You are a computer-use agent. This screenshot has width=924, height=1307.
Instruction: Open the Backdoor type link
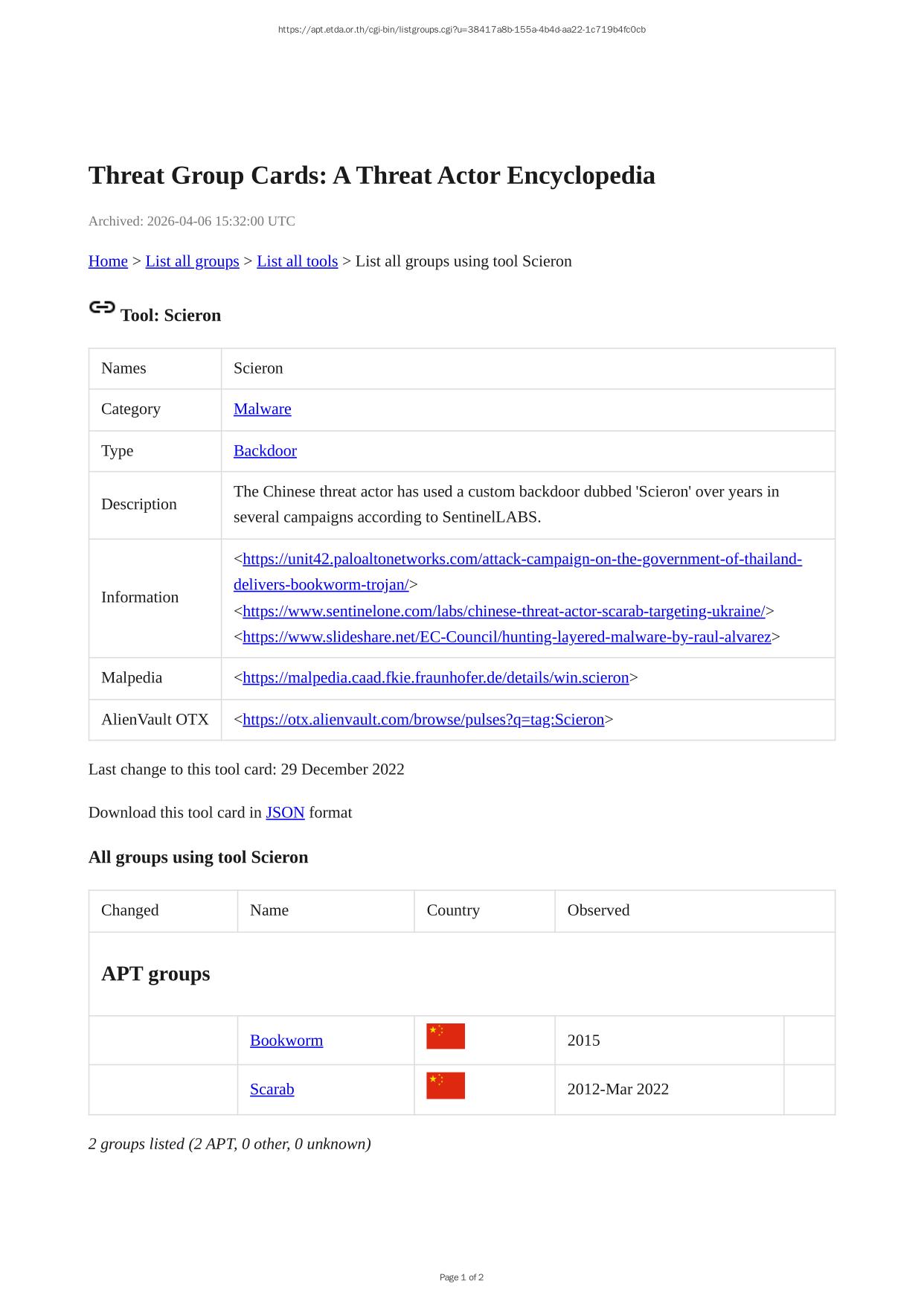click(x=265, y=451)
